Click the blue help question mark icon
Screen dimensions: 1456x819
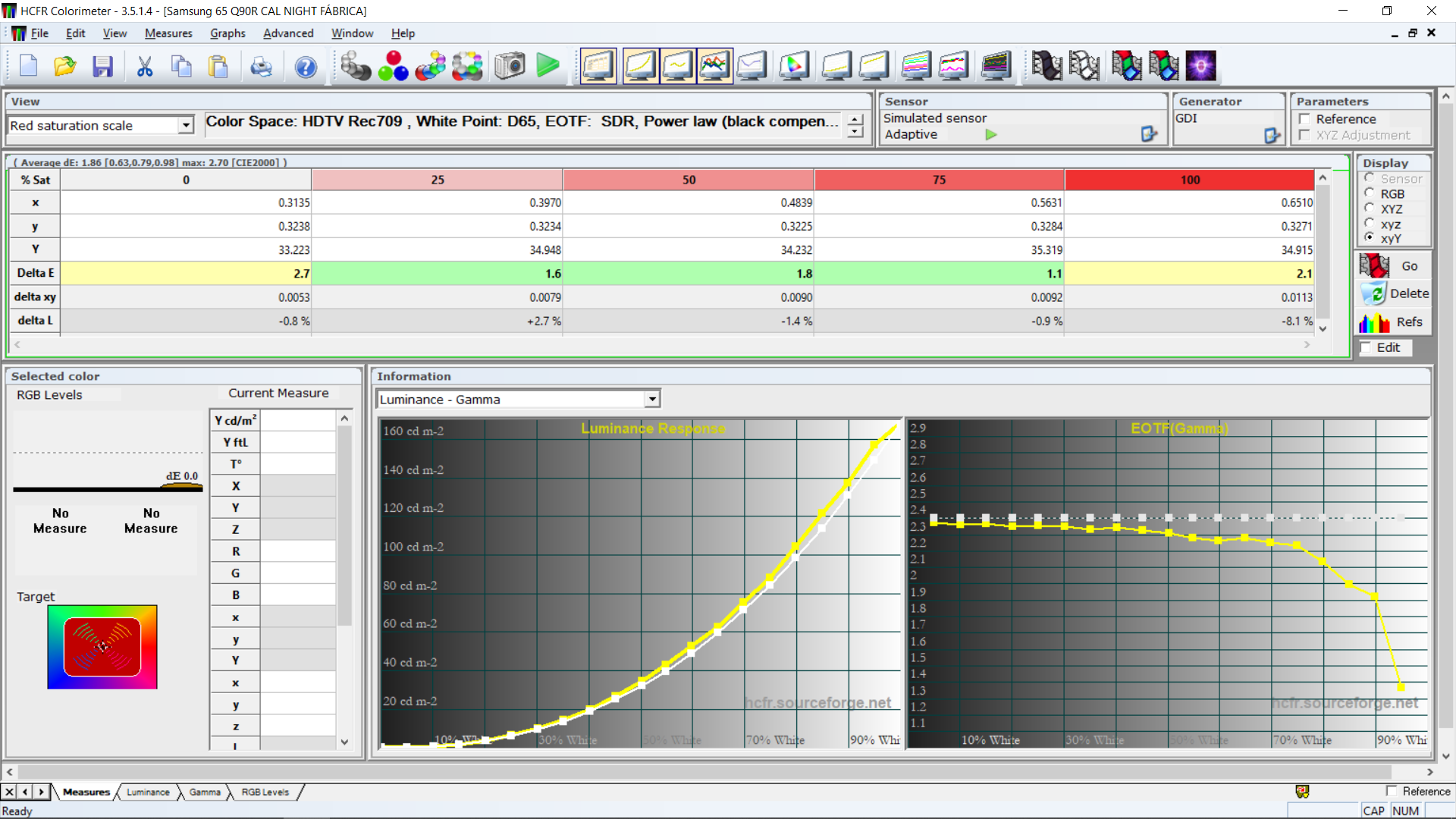pos(306,67)
